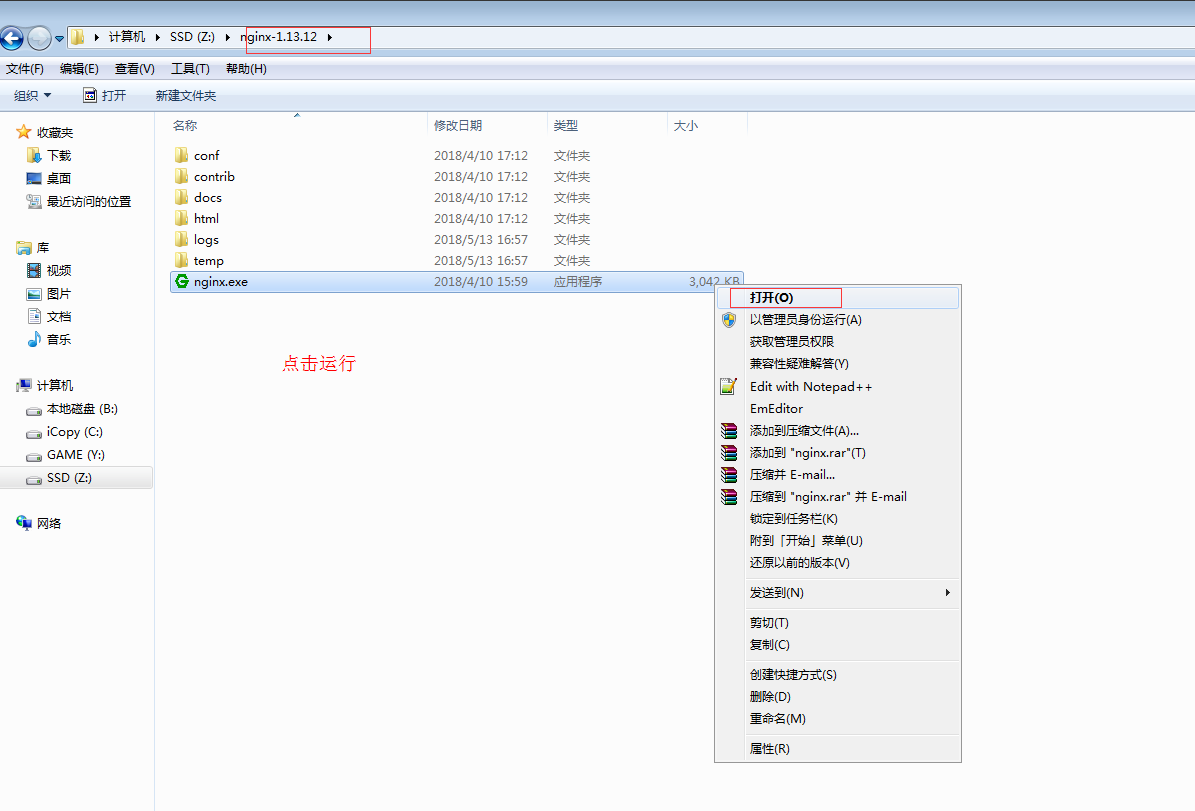The width and height of the screenshot is (1195, 811).
Task: Open 桌面 in the sidebar
Action: [59, 178]
